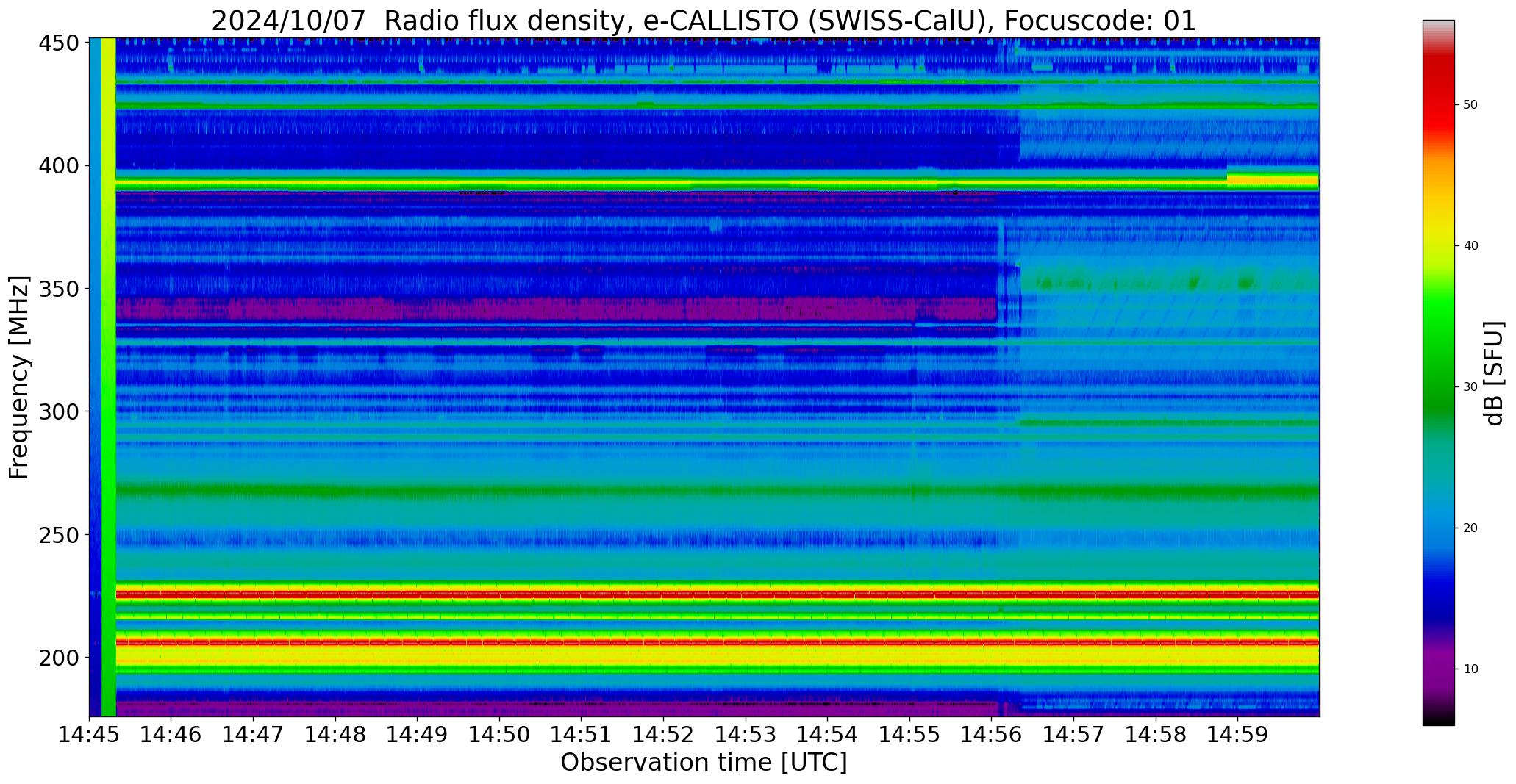Click the 'dB [SFU]' colorbar label
This screenshot has width=1516, height=784.
pos(1494,373)
